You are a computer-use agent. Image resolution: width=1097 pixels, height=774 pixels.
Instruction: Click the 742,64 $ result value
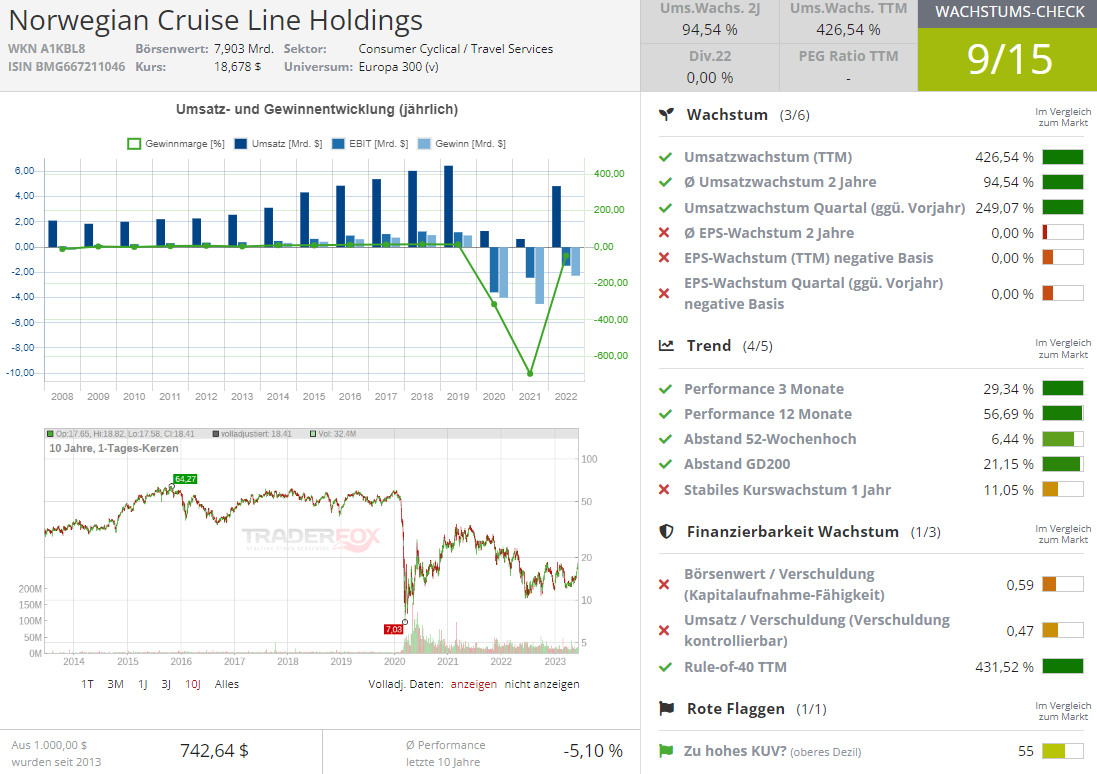coord(214,751)
